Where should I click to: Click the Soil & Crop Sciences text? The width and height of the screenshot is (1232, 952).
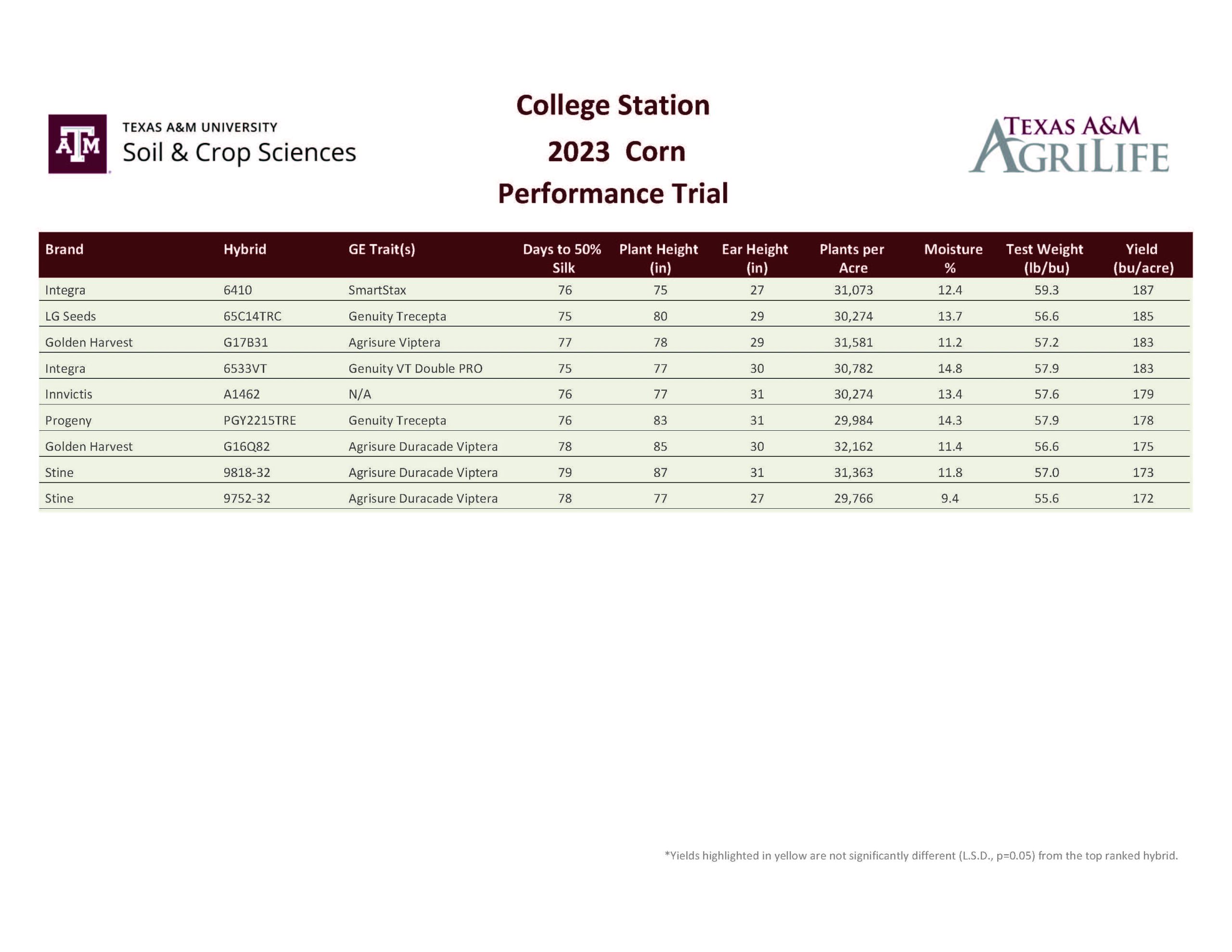click(239, 153)
